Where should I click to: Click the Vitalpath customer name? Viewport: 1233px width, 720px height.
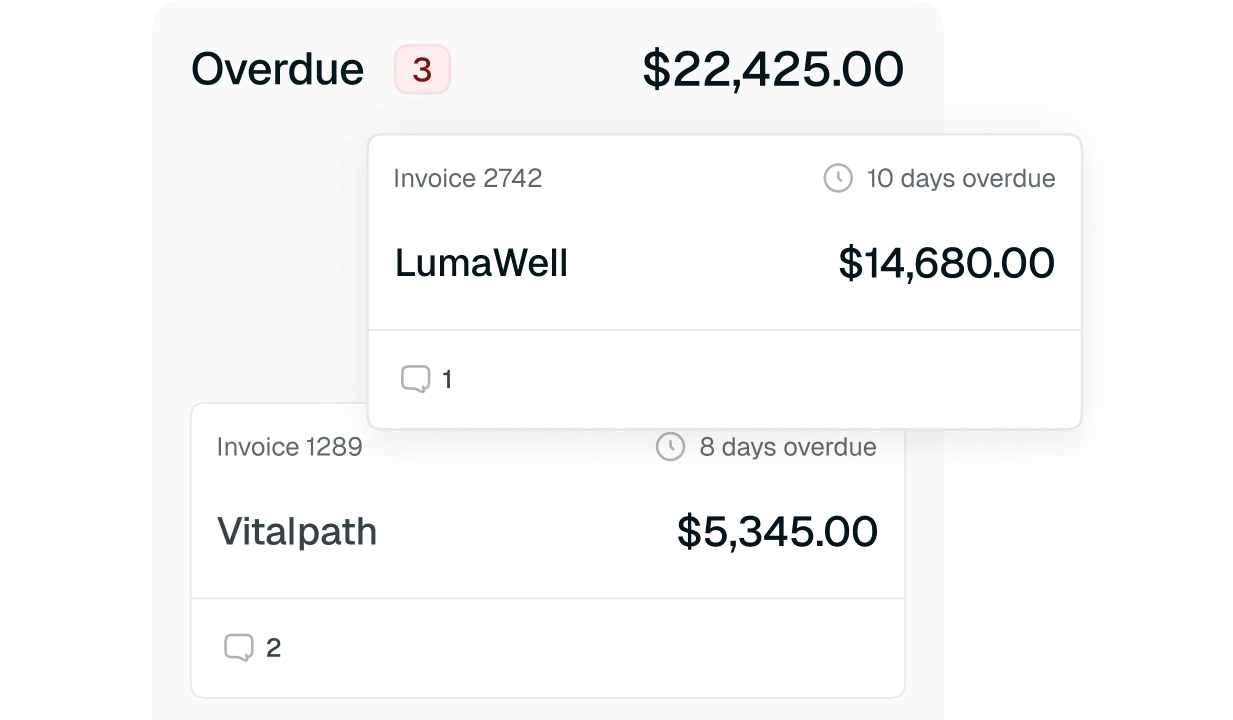click(x=297, y=531)
